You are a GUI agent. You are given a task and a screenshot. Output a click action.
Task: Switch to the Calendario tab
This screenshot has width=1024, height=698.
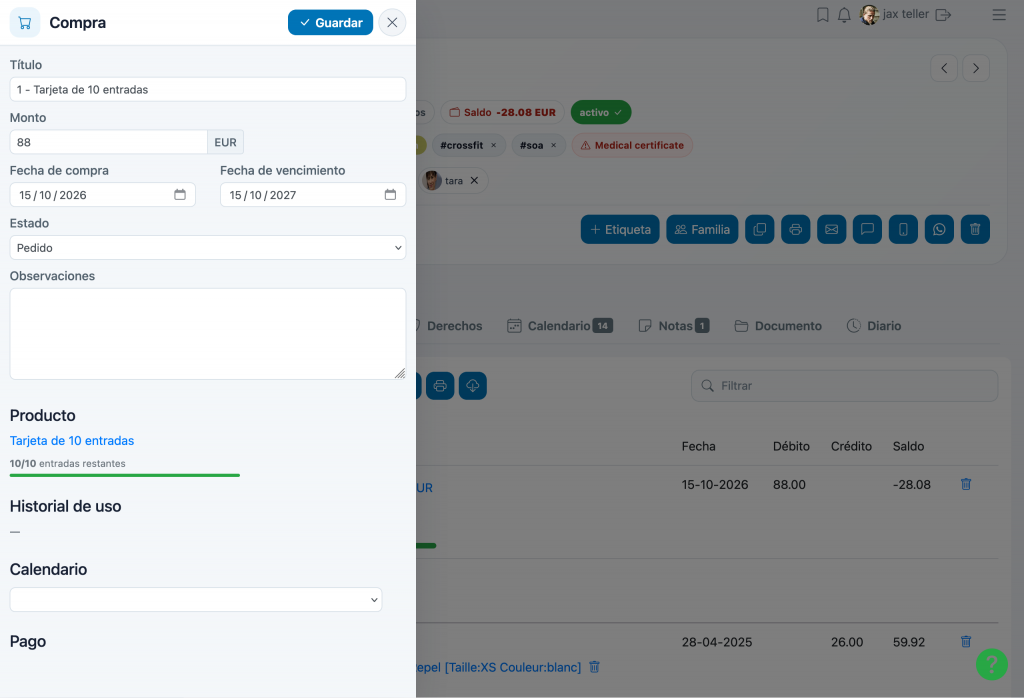[560, 326]
